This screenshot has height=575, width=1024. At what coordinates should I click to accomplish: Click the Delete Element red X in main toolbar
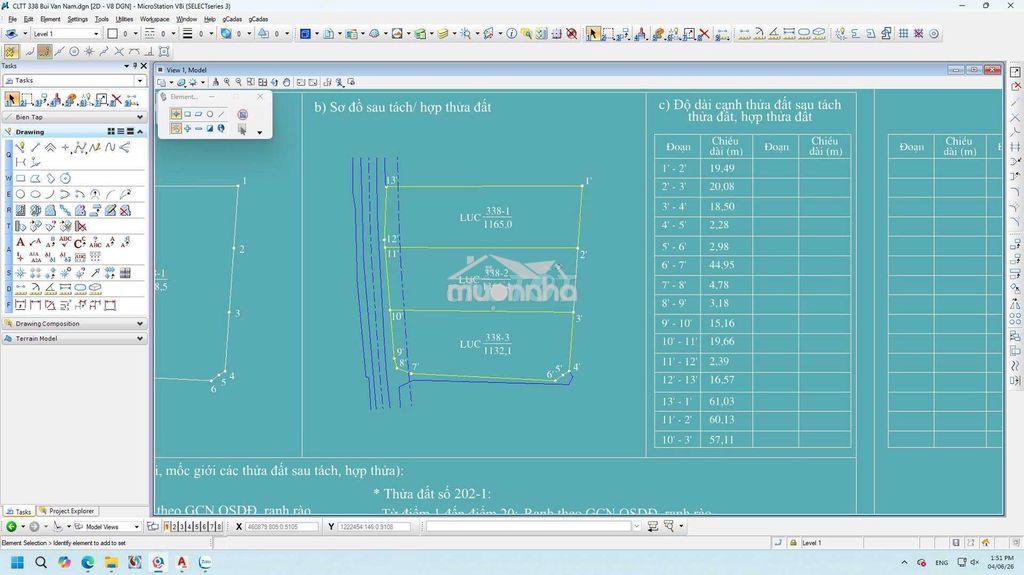coord(704,33)
